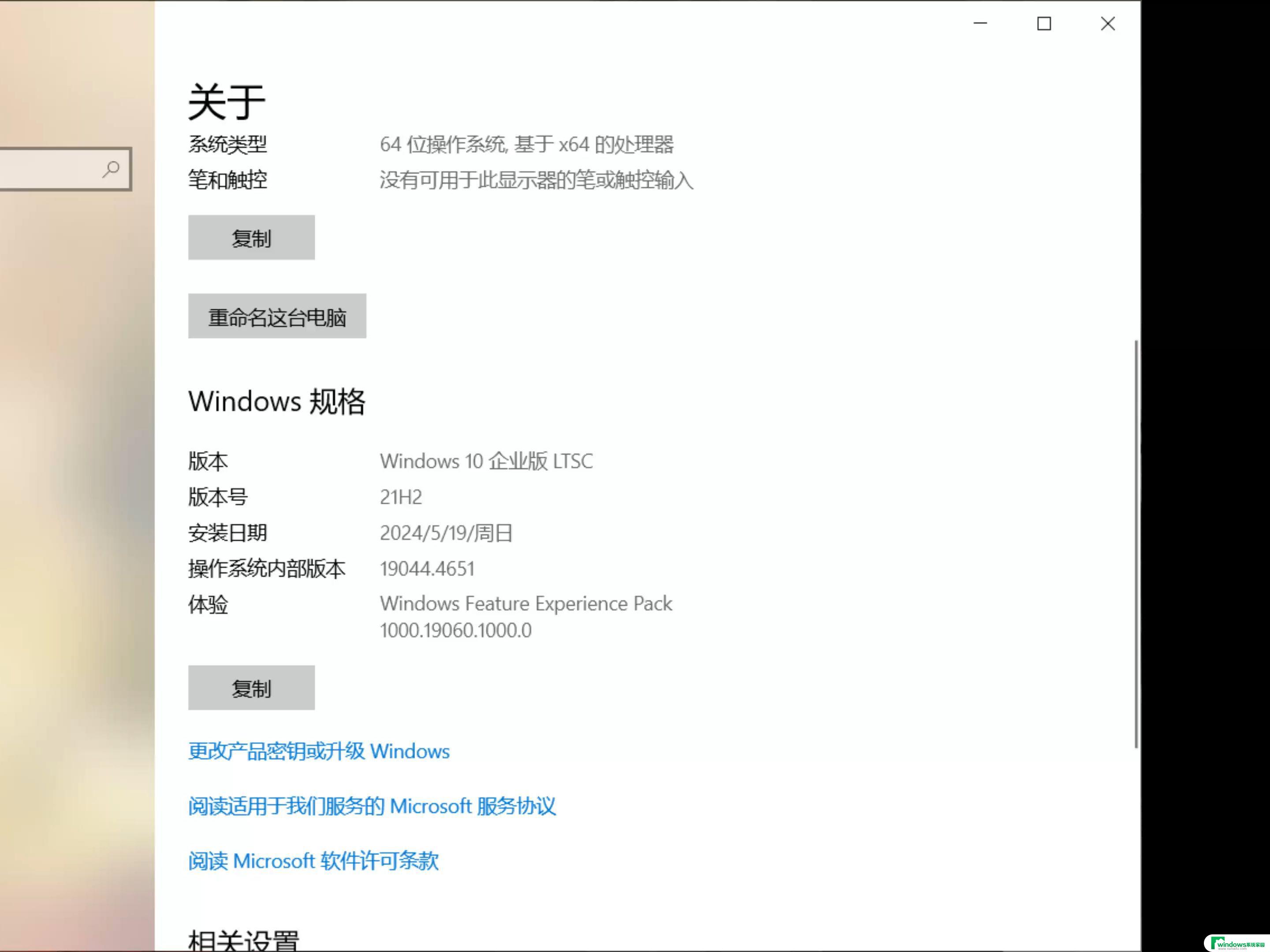Image resolution: width=1270 pixels, height=952 pixels.
Task: Click the 复制 button under Windows 规格
Action: (251, 688)
